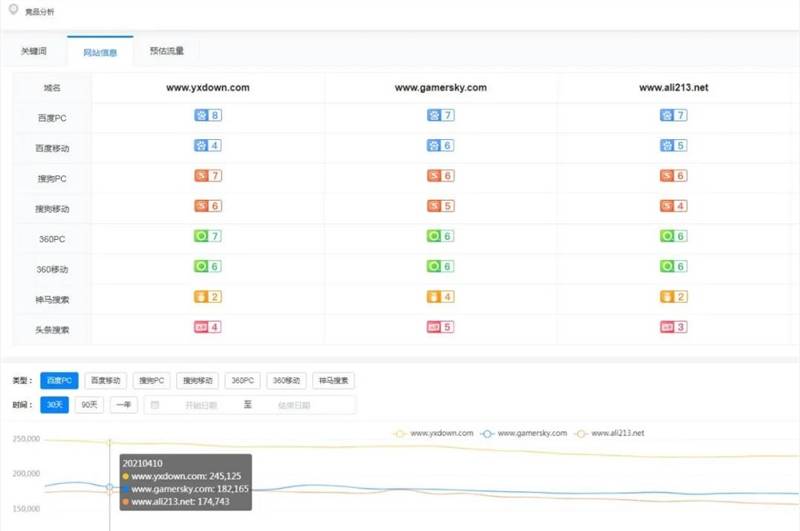The width and height of the screenshot is (800, 531).
Task: Select 百度PC chart type filter
Action: pyautogui.click(x=59, y=381)
